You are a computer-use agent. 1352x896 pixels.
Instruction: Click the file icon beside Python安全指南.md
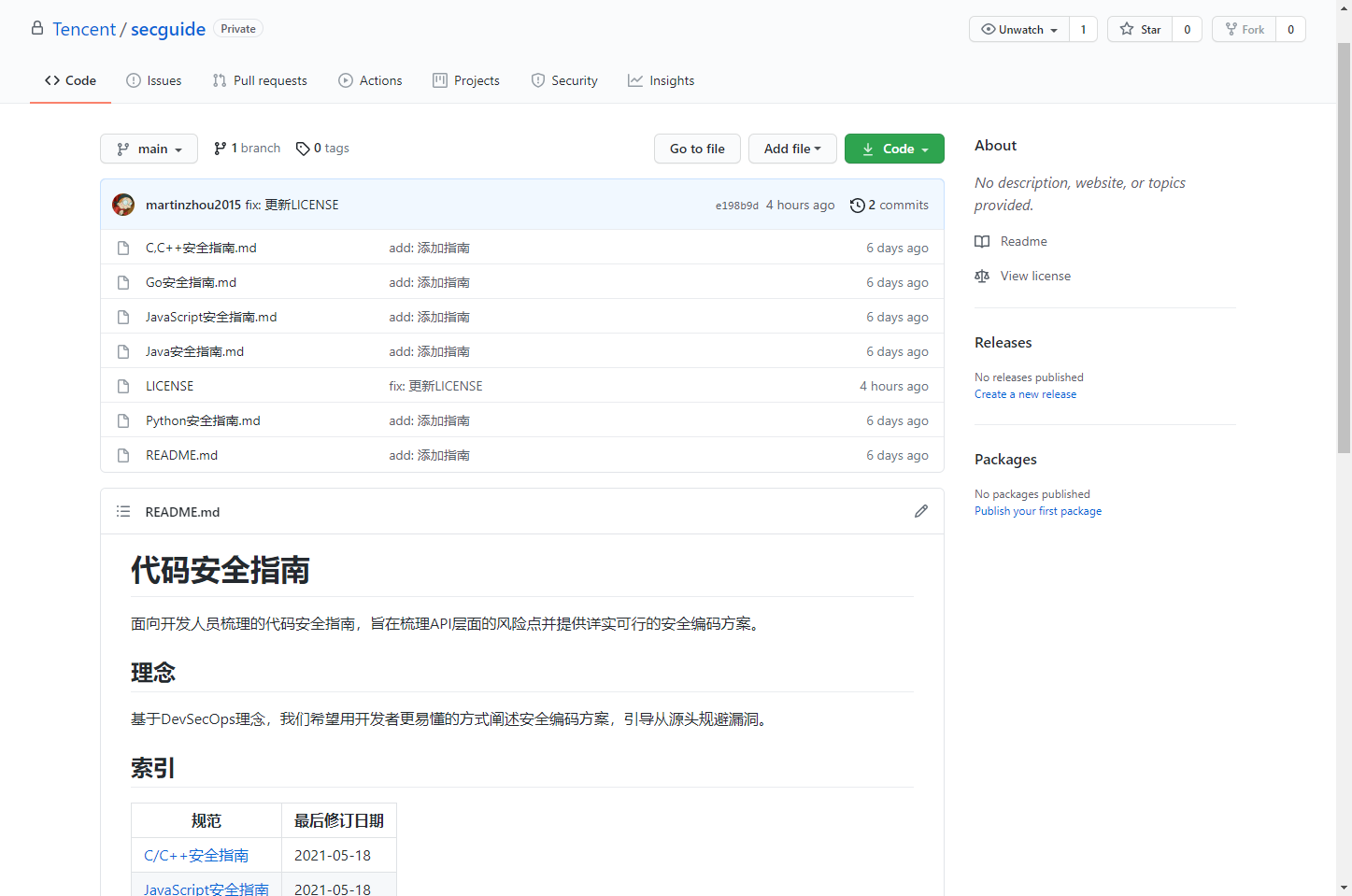pyautogui.click(x=123, y=420)
